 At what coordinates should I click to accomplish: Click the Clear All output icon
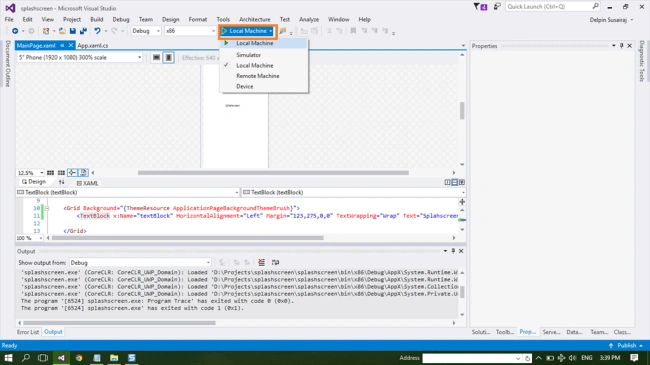tap(261, 262)
